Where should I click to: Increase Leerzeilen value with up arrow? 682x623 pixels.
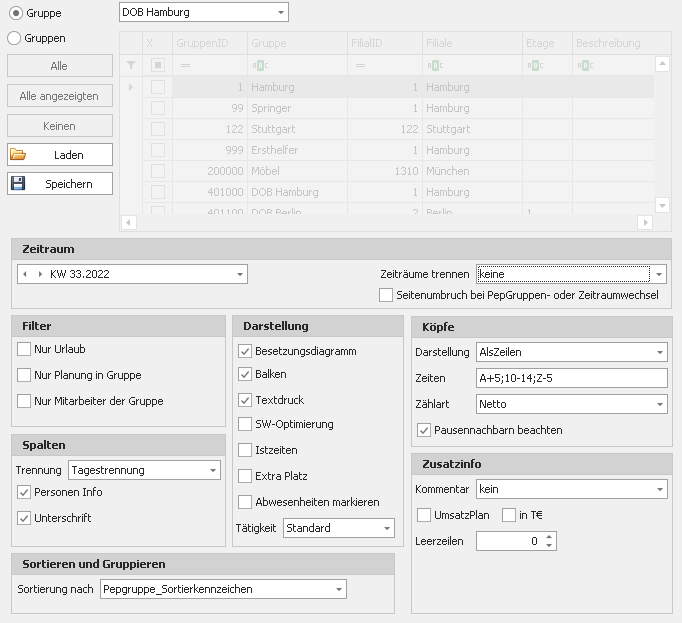point(549,536)
